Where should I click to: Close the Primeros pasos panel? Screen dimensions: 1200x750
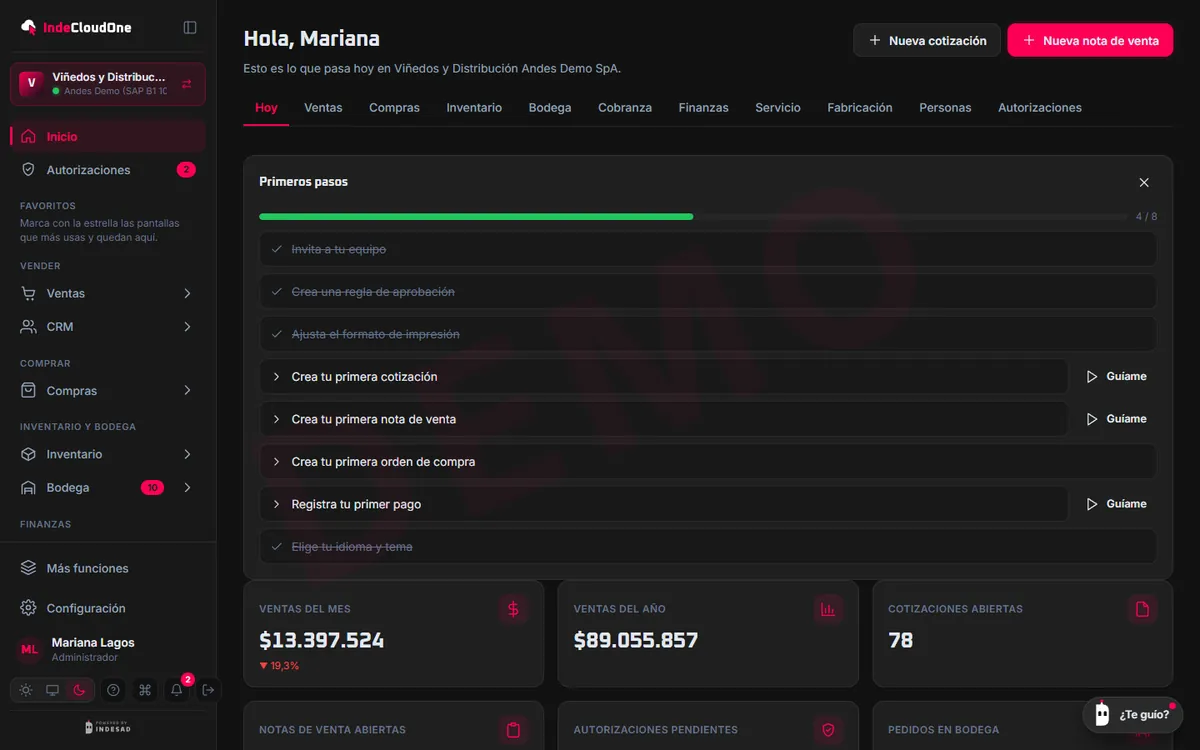tap(1144, 182)
